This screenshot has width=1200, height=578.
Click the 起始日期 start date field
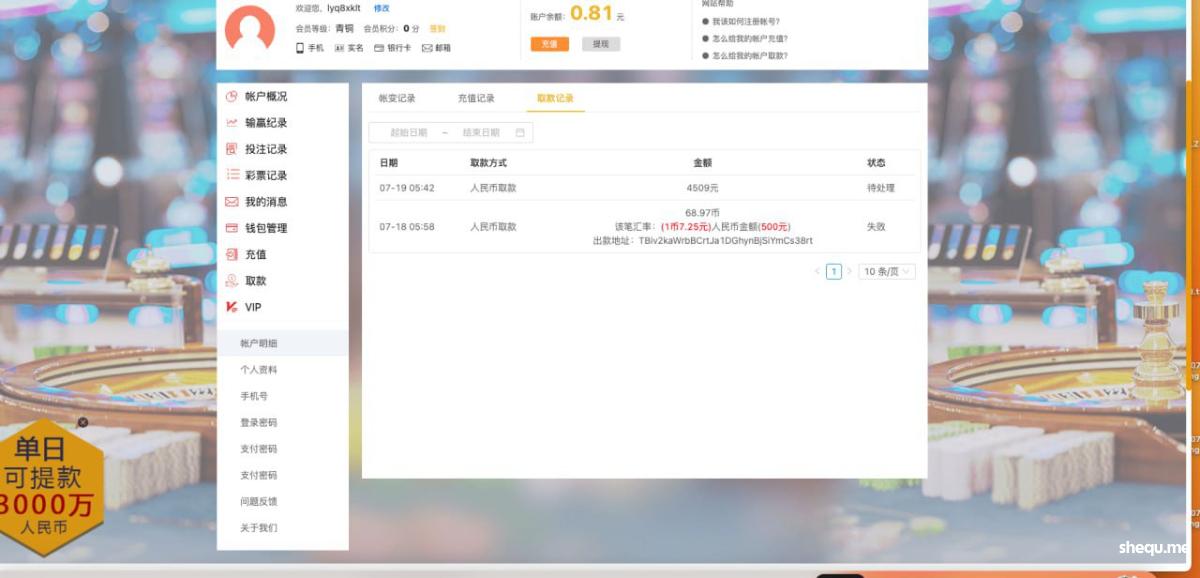point(408,133)
